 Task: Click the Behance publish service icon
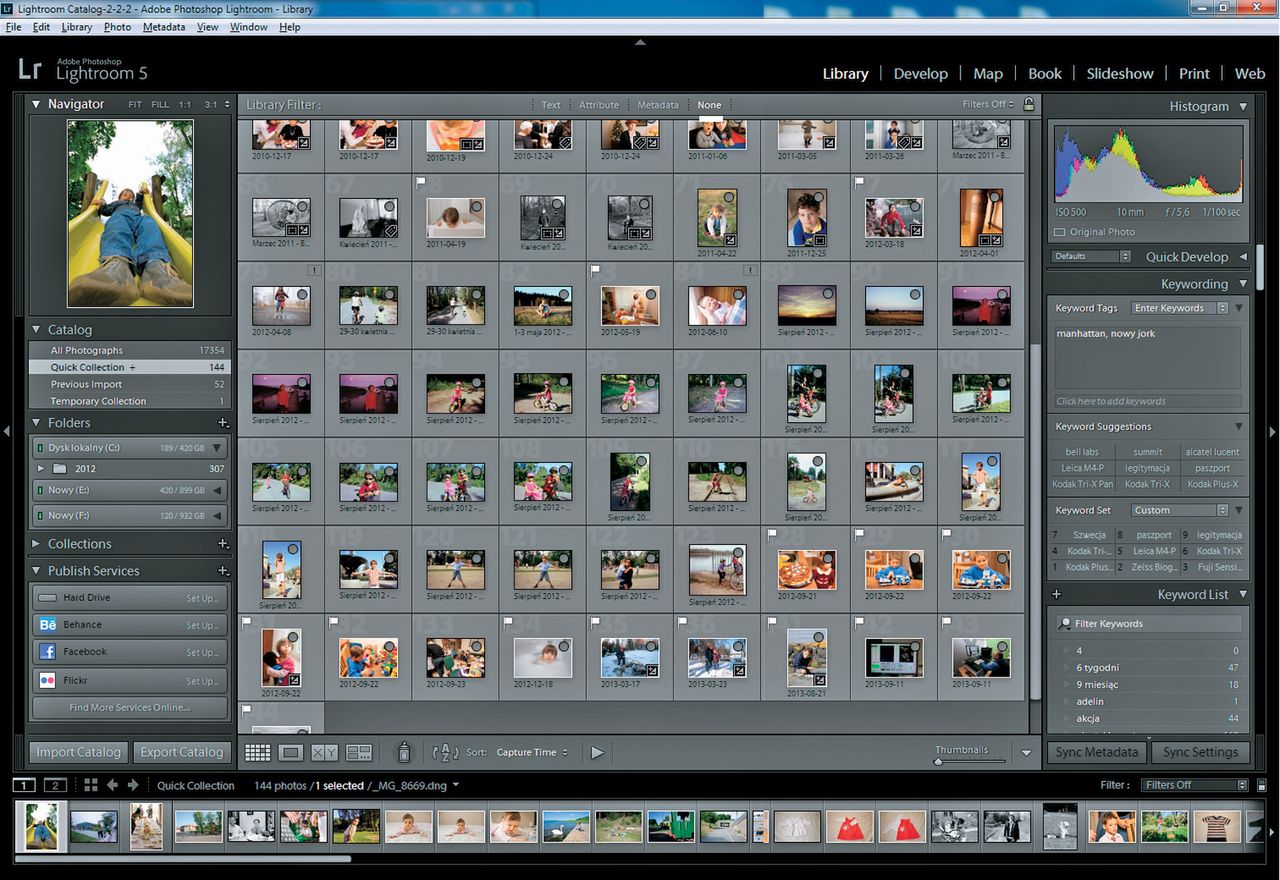click(47, 624)
